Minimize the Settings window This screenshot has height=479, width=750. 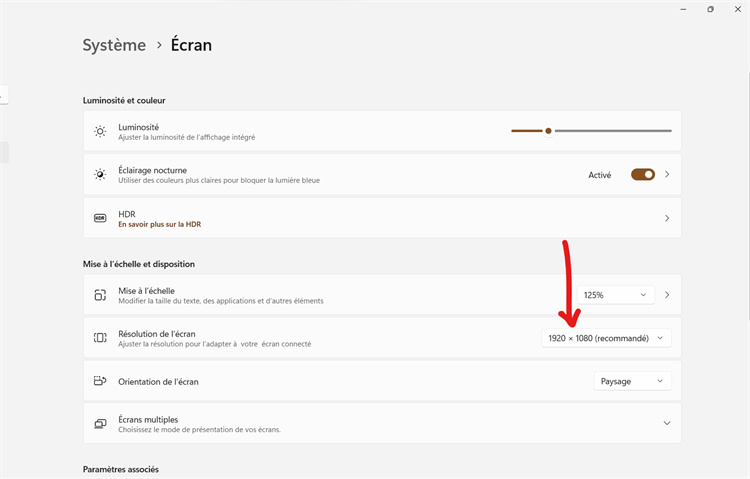tap(681, 9)
